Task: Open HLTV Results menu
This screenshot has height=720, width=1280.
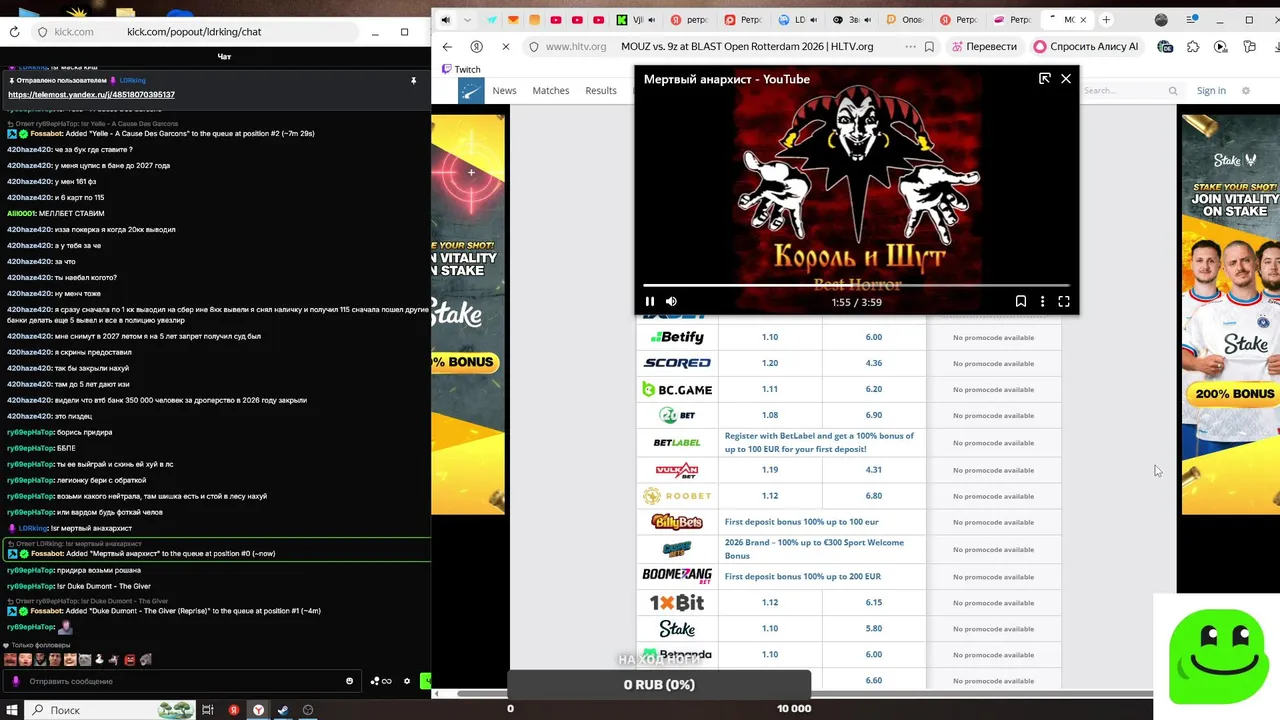Action: pos(601,90)
